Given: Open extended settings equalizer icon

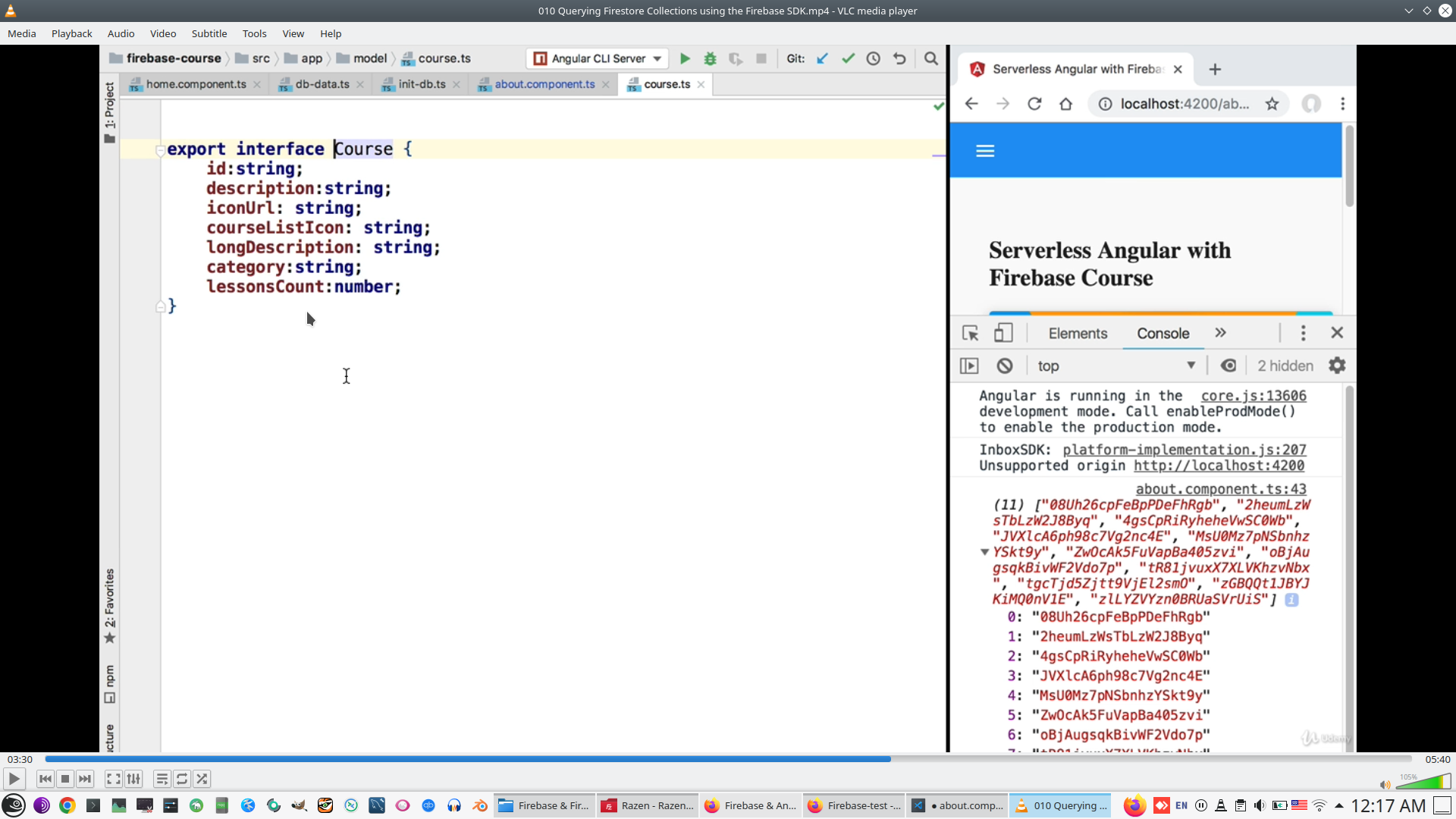Looking at the screenshot, I should (x=133, y=779).
